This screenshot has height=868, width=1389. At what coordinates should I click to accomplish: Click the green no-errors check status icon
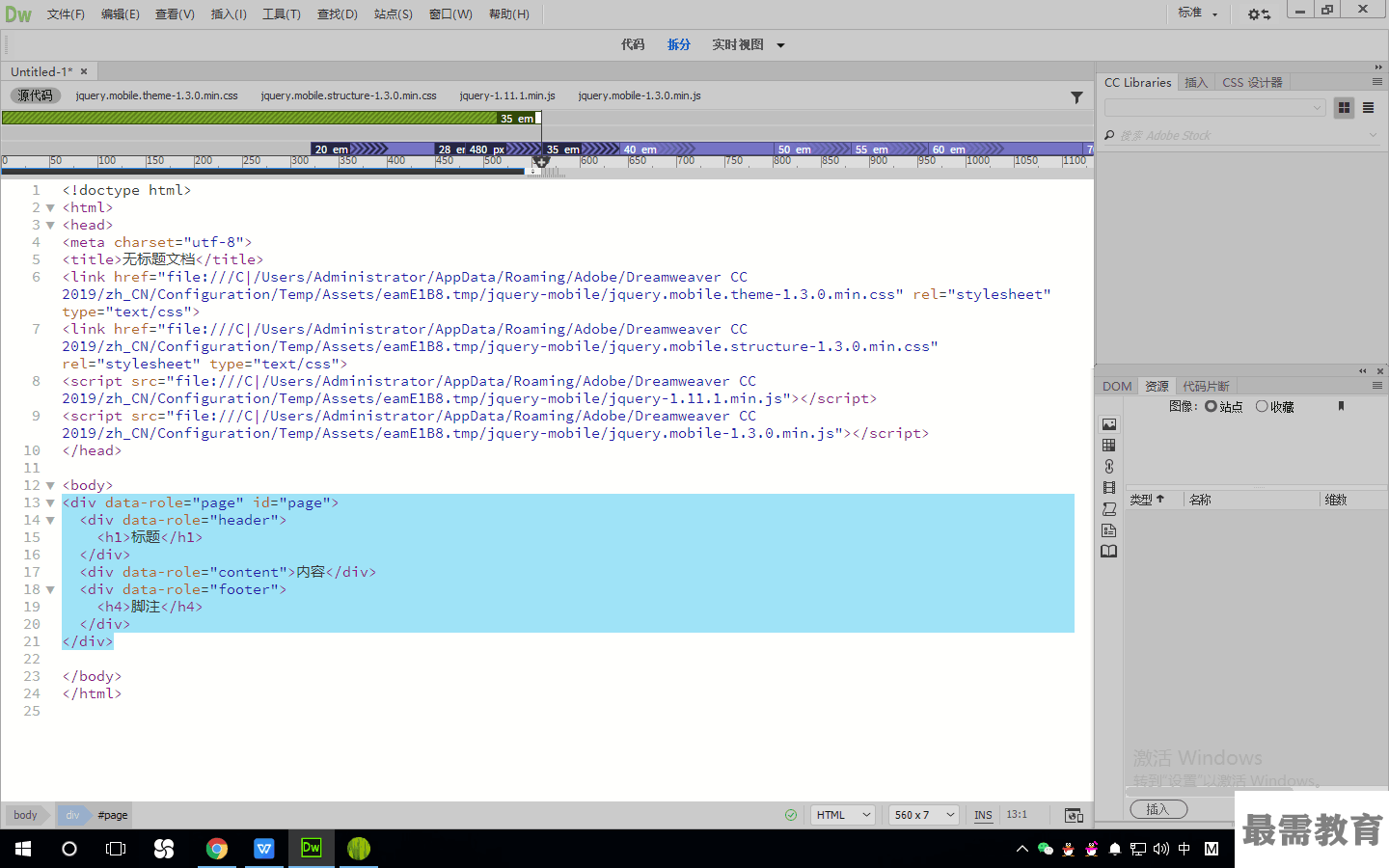[x=791, y=815]
